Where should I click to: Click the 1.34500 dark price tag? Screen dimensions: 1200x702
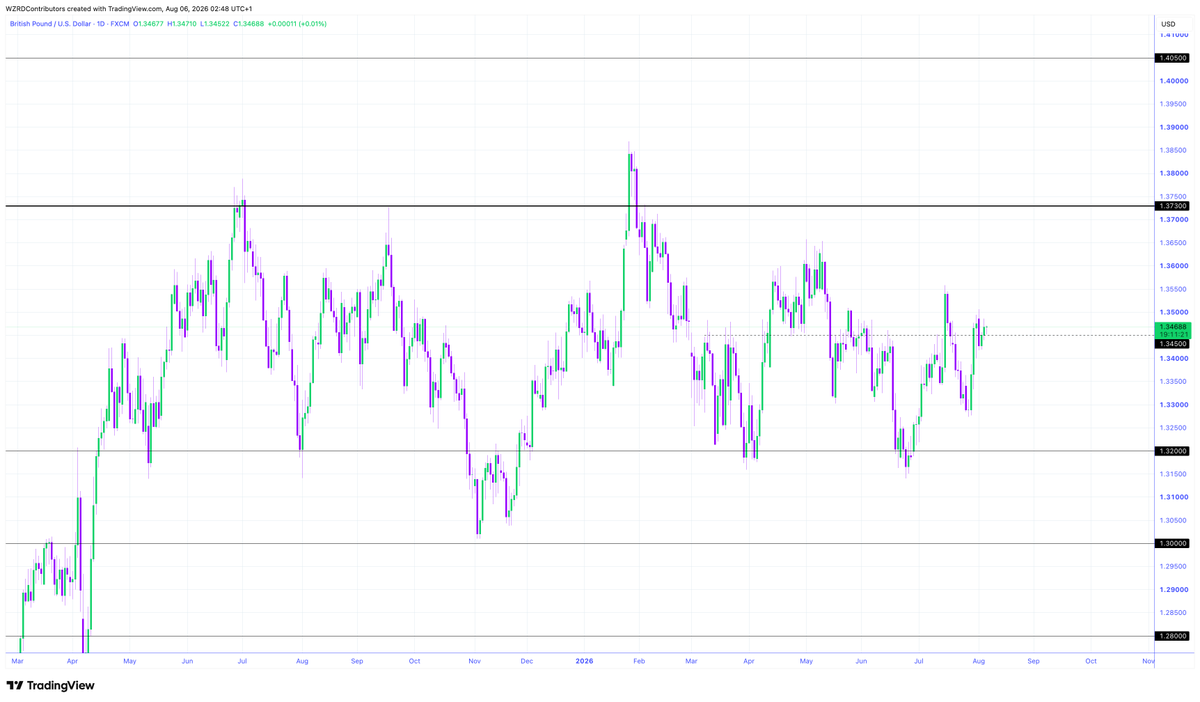[1172, 344]
